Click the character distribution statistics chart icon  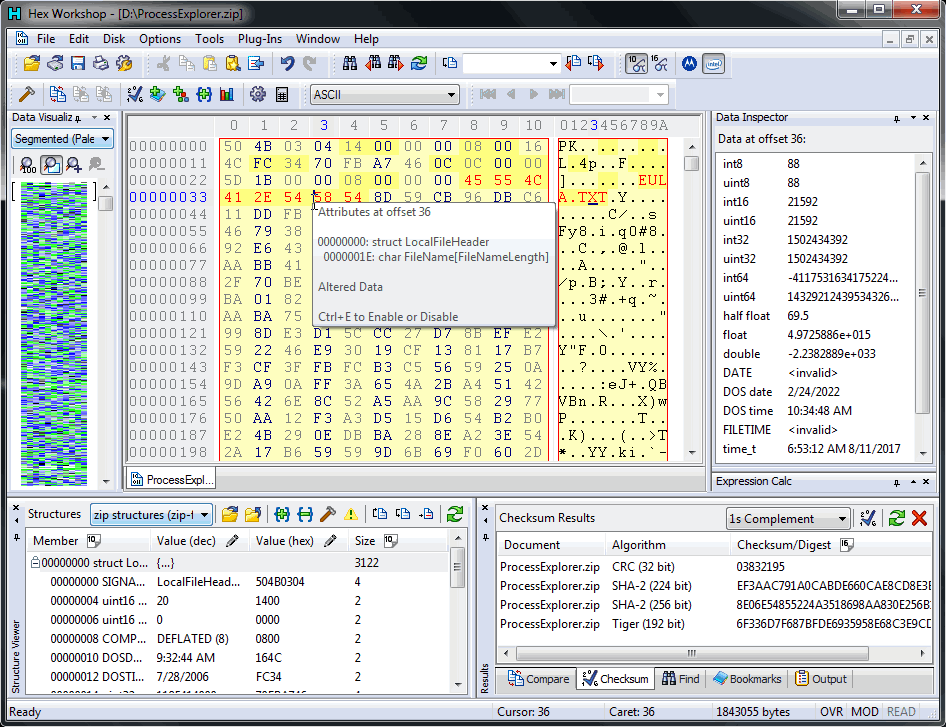[x=227, y=94]
